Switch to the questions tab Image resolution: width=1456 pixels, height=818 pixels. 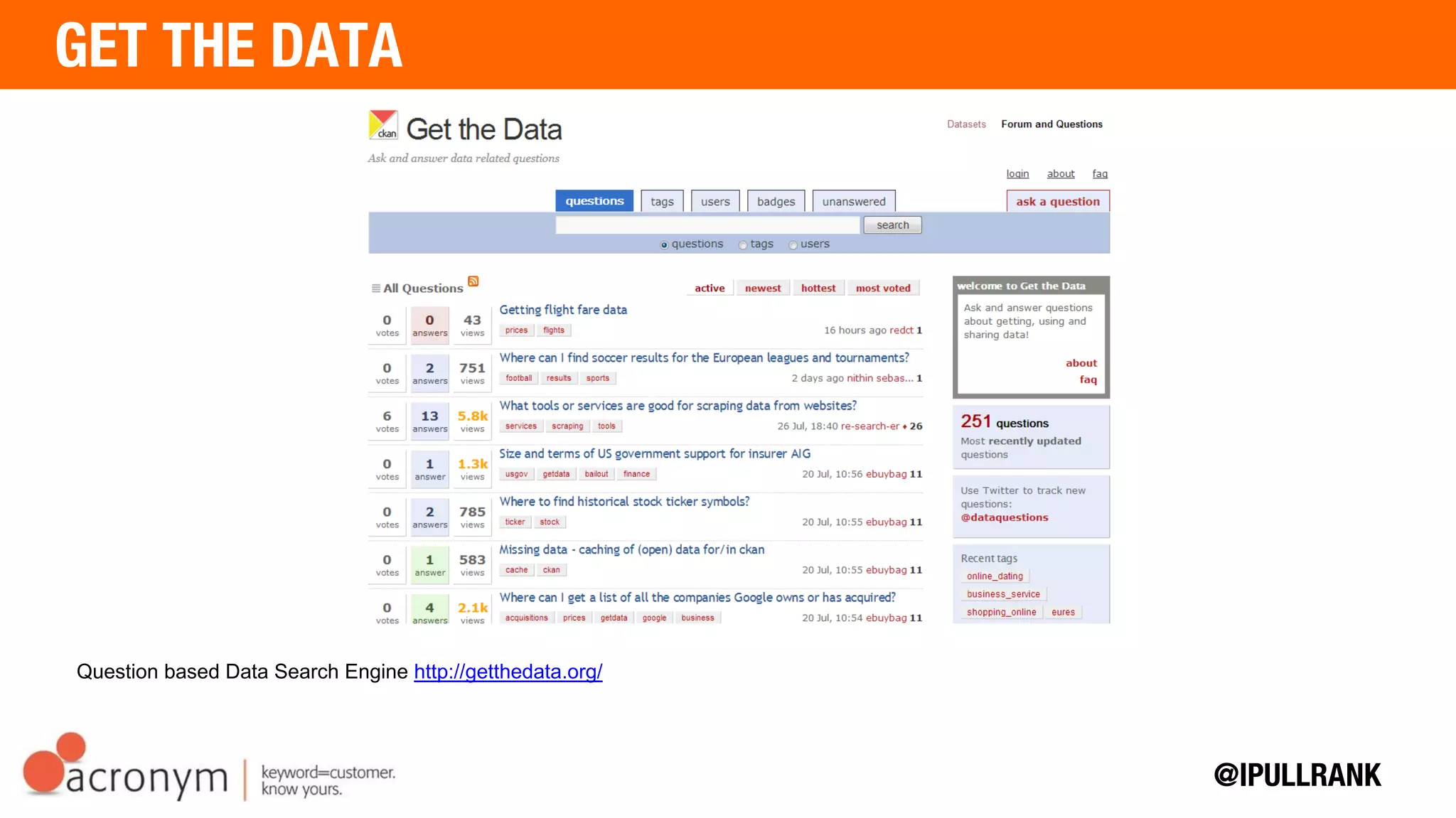pyautogui.click(x=594, y=201)
